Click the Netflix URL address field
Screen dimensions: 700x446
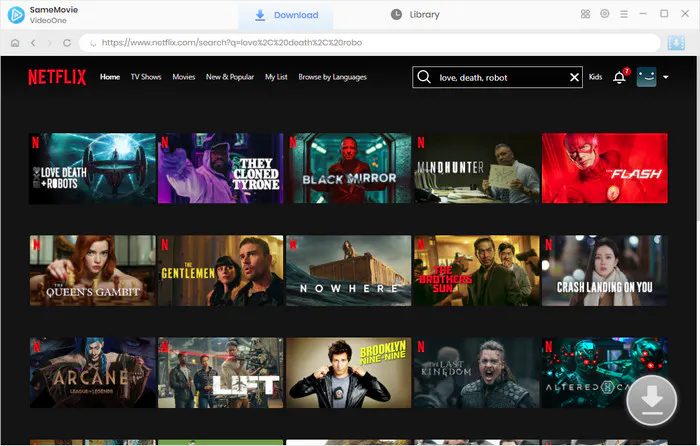click(370, 43)
